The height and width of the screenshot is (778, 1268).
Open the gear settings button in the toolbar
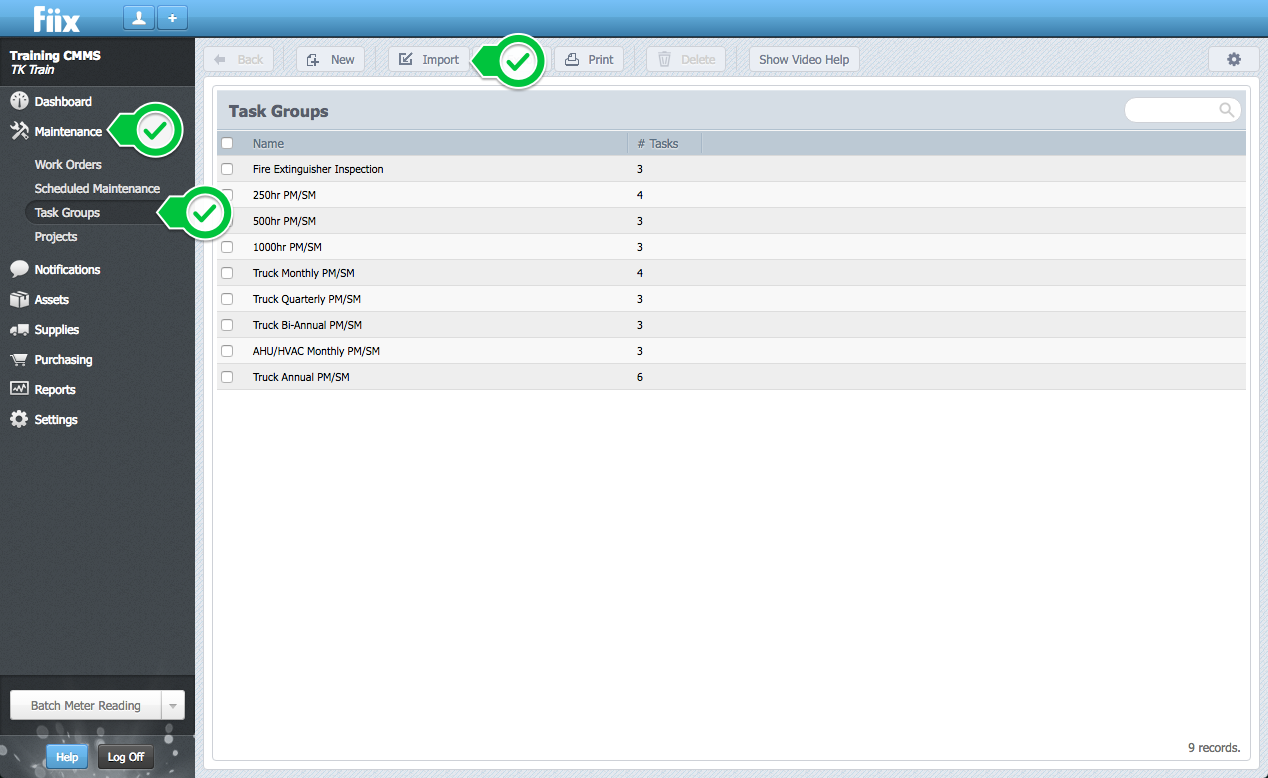point(1233,59)
